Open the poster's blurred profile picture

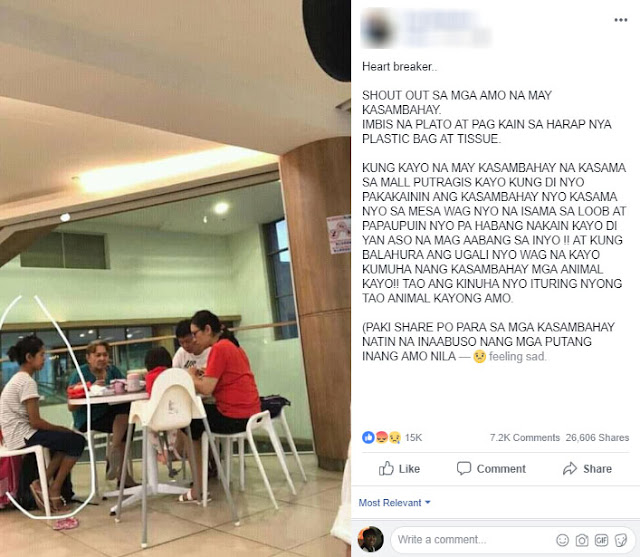pyautogui.click(x=378, y=29)
